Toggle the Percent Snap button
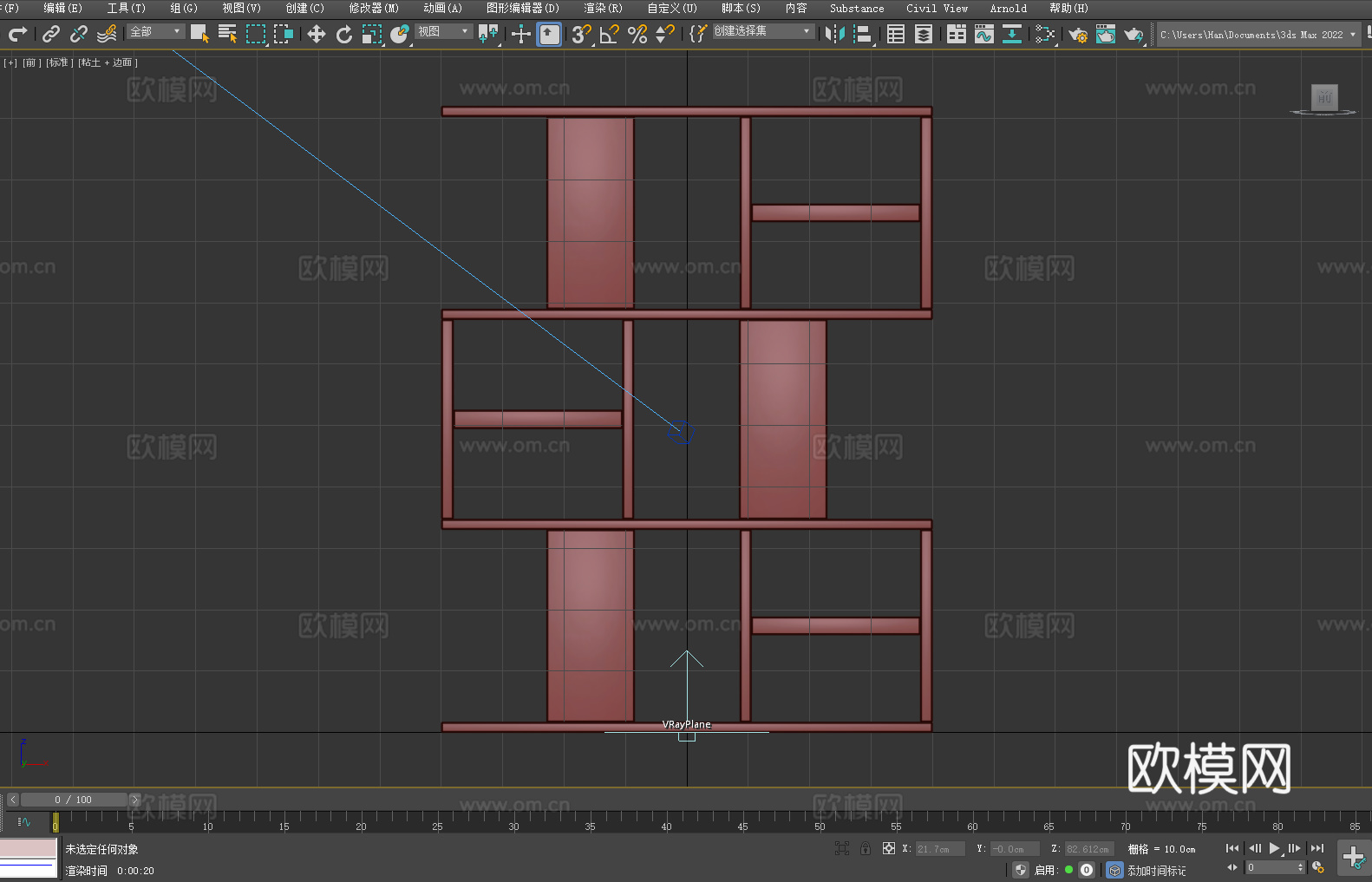The image size is (1372, 882). 637,34
